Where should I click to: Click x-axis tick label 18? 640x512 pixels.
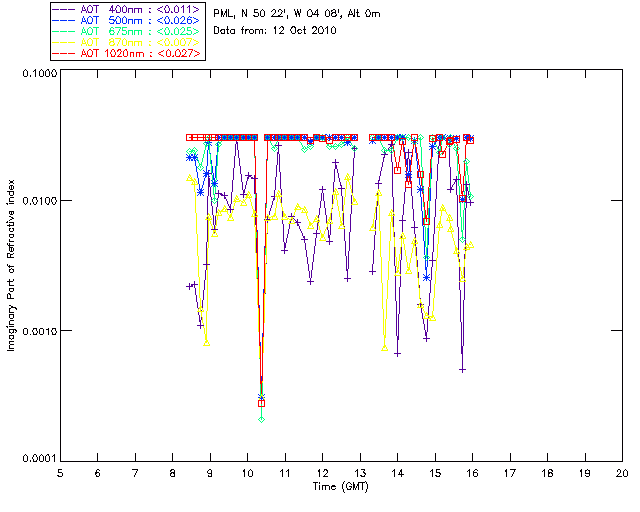point(547,473)
